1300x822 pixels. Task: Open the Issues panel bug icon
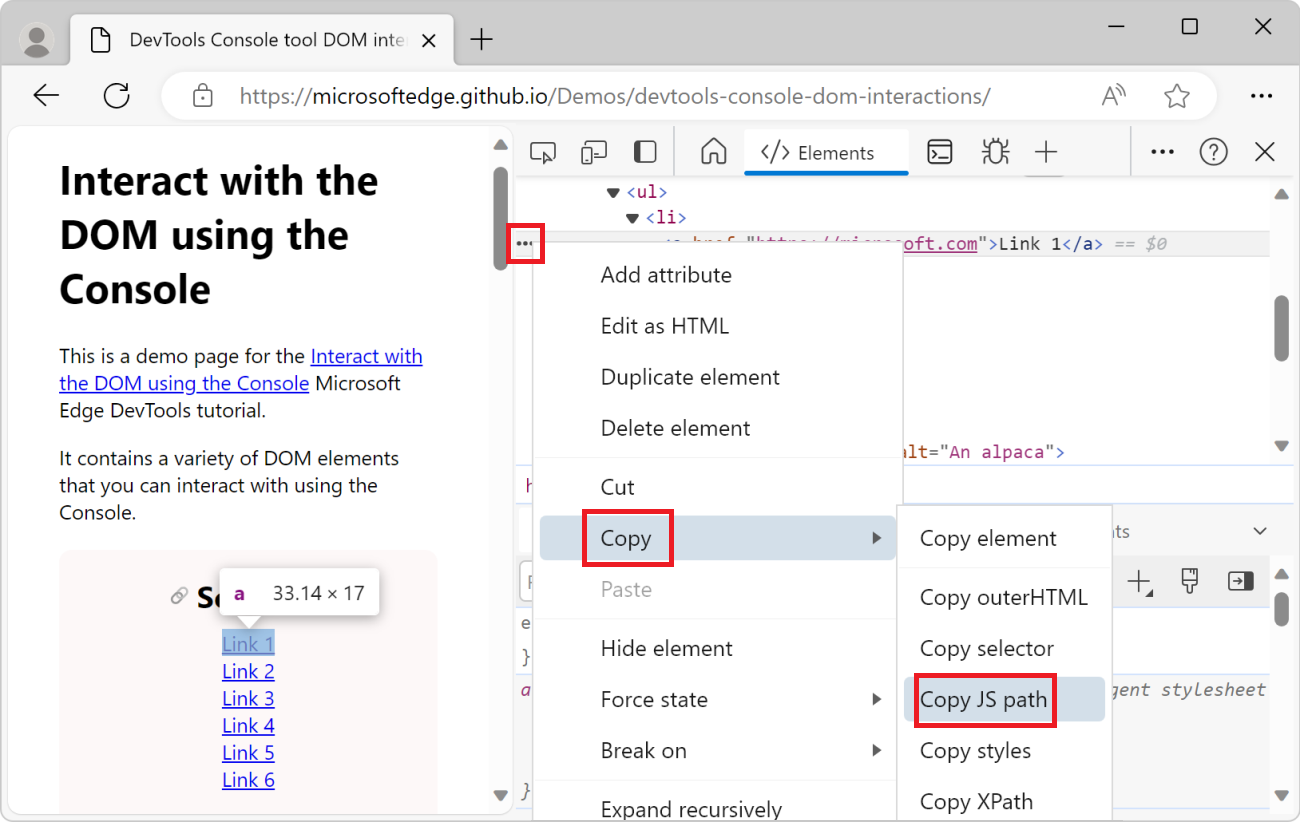click(995, 151)
